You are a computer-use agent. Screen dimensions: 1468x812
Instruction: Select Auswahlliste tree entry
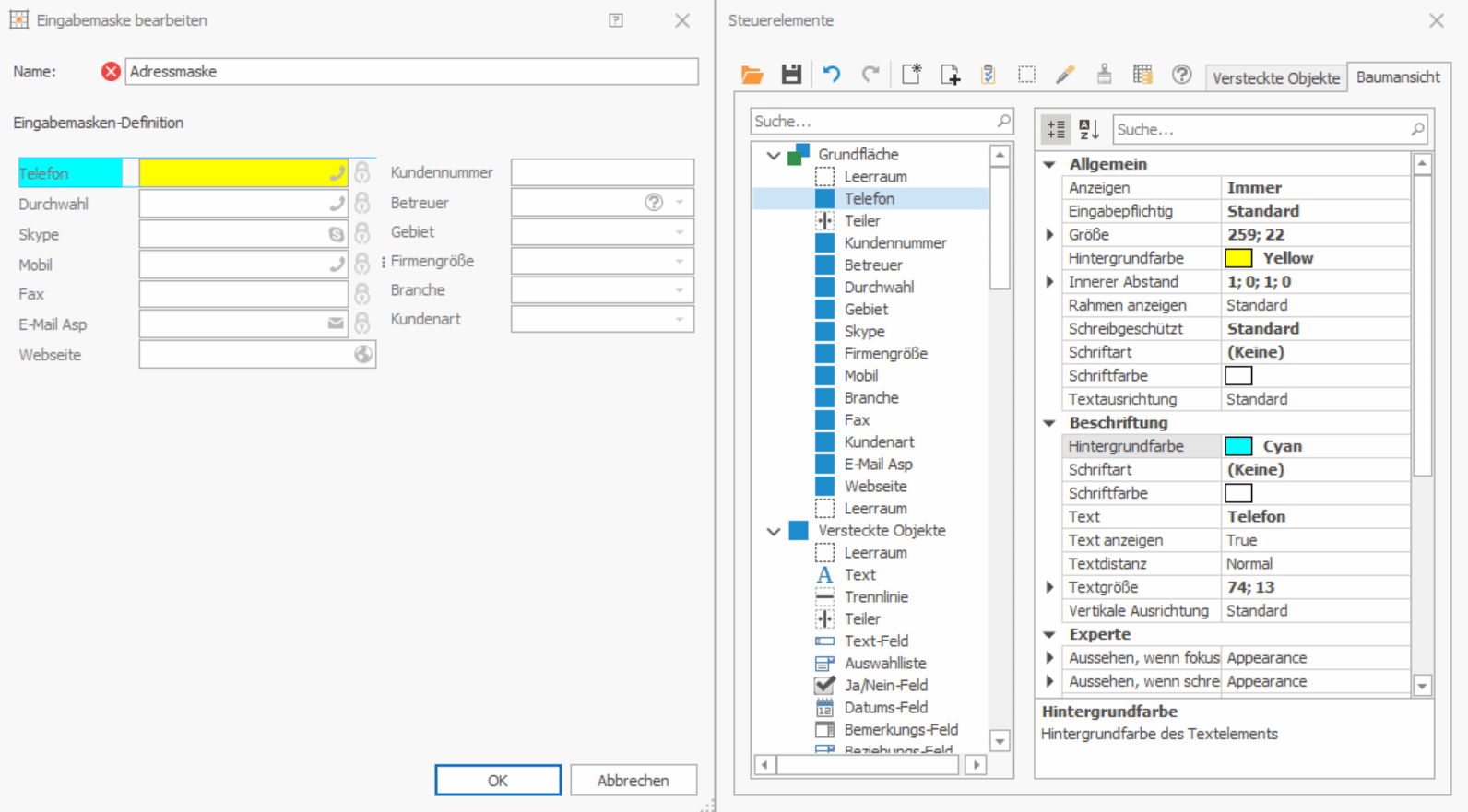tap(884, 664)
